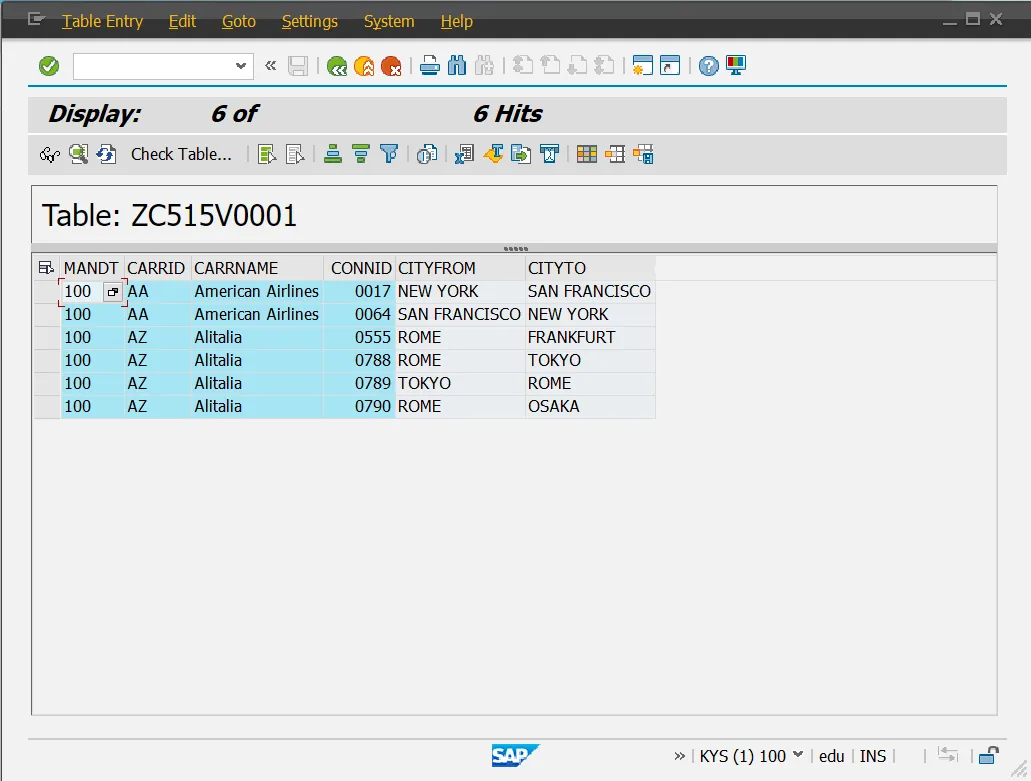Viewport: 1031px width, 781px height.
Task: Click the Find binoculars icon
Action: [x=456, y=66]
